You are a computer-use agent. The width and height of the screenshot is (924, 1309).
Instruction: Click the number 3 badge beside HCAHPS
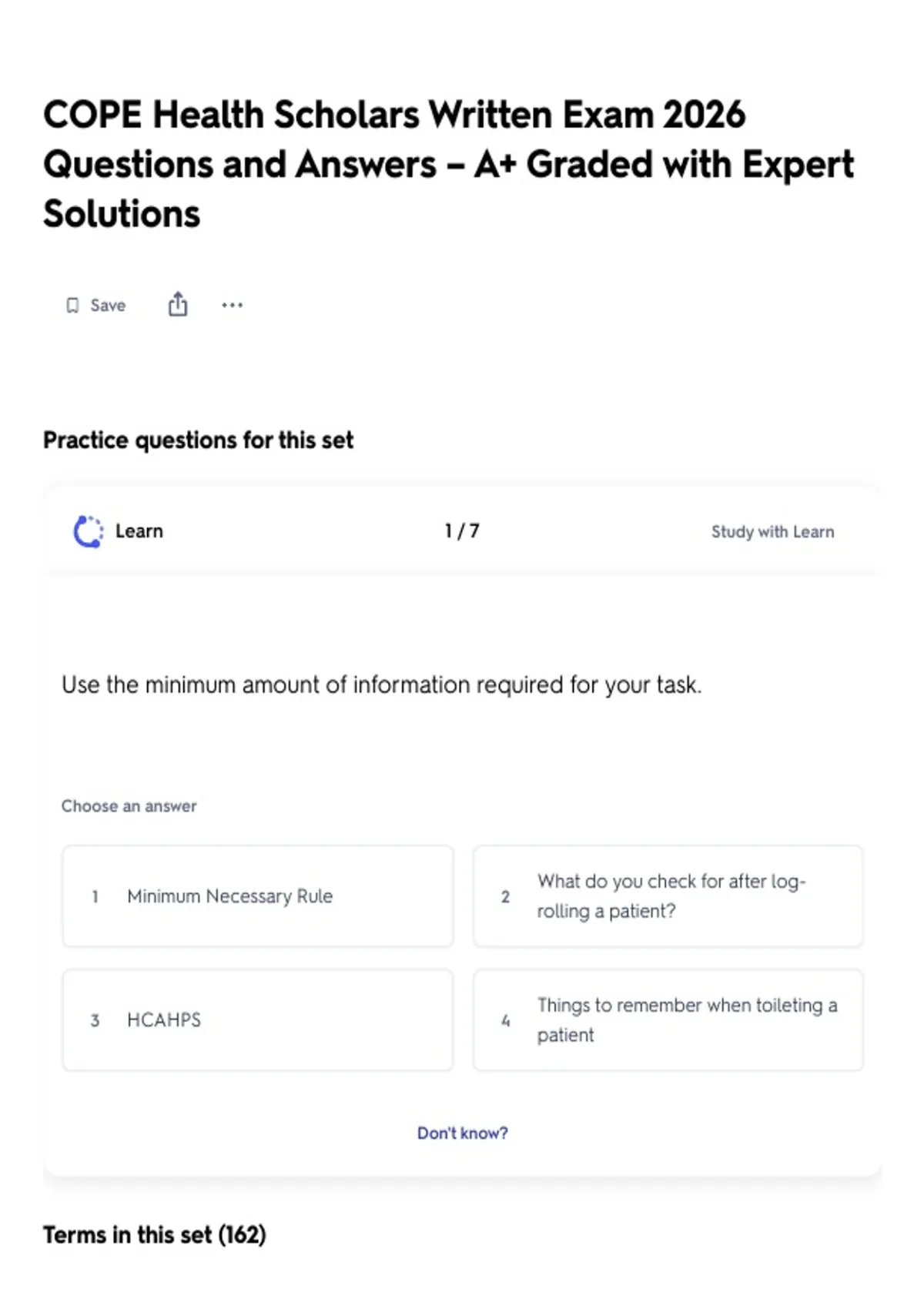point(95,1021)
